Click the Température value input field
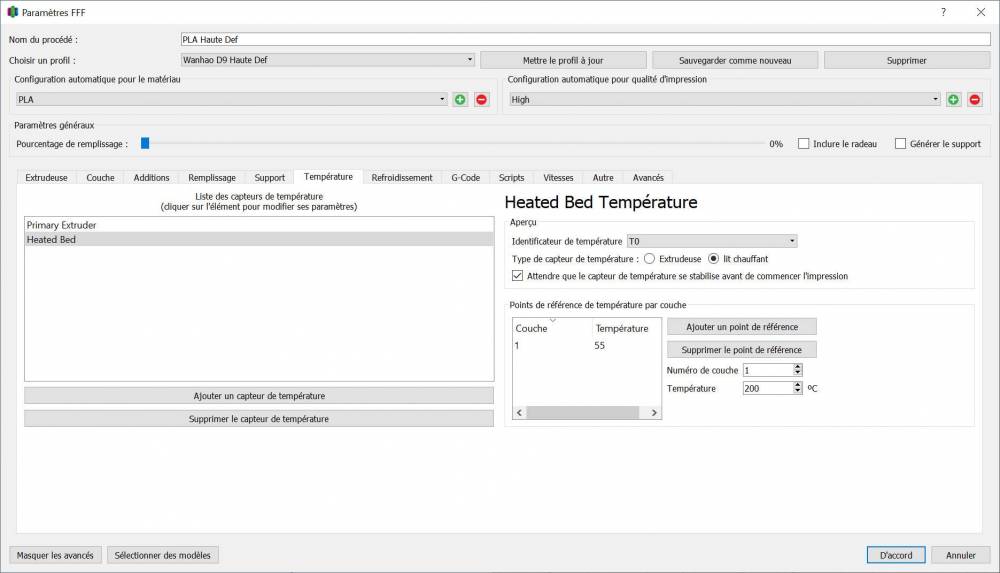 [x=768, y=388]
